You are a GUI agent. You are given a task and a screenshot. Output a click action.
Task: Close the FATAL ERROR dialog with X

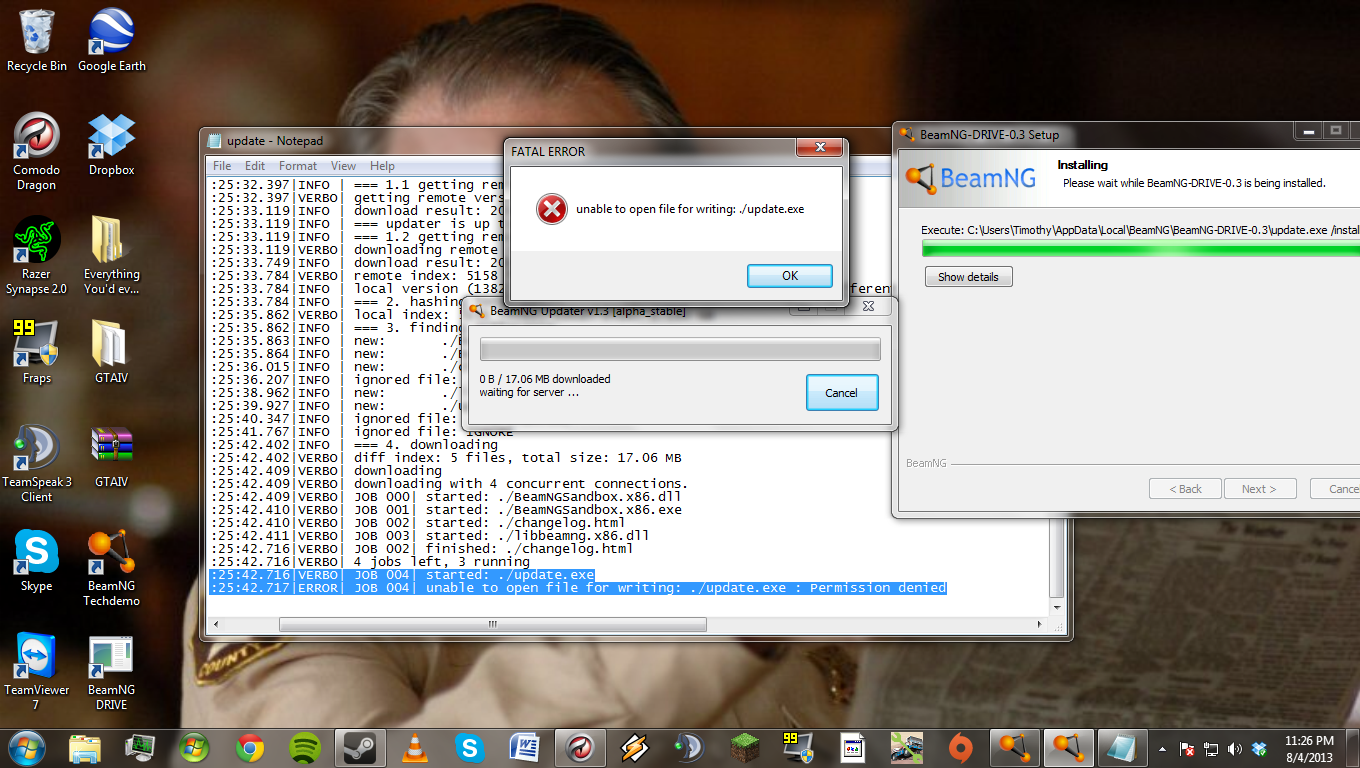point(819,148)
